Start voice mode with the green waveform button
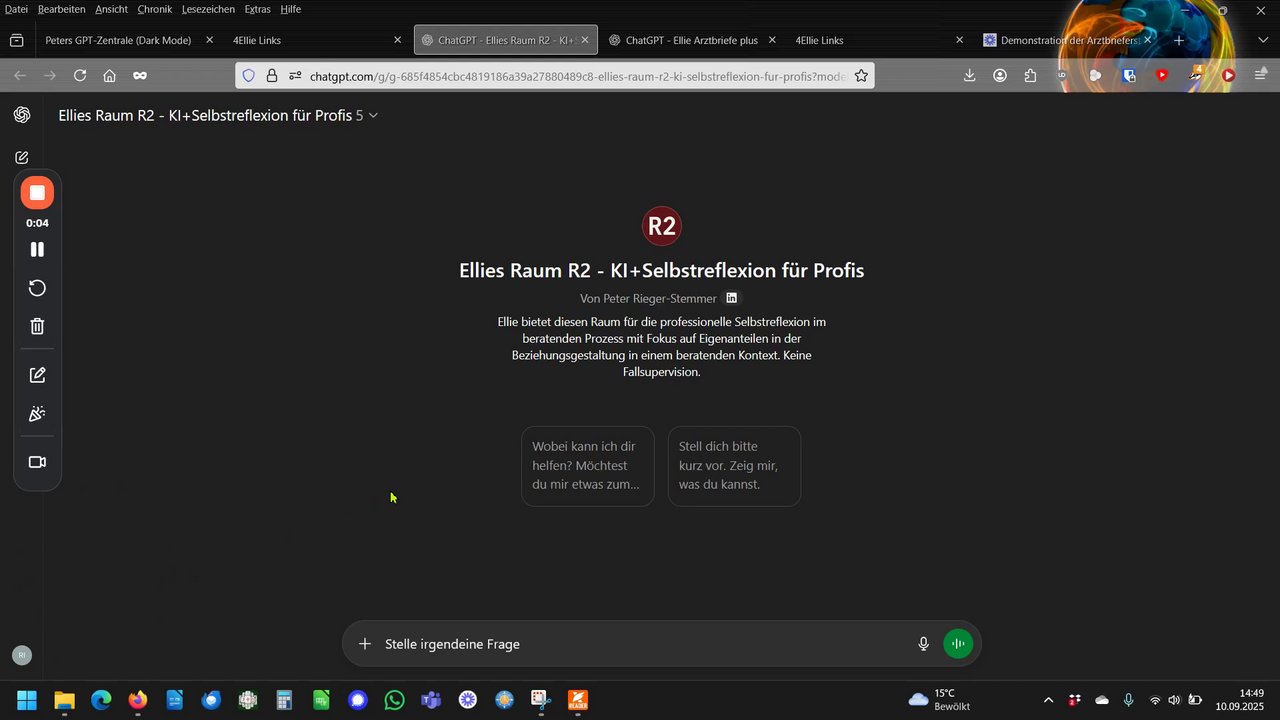1280x720 pixels. [958, 644]
